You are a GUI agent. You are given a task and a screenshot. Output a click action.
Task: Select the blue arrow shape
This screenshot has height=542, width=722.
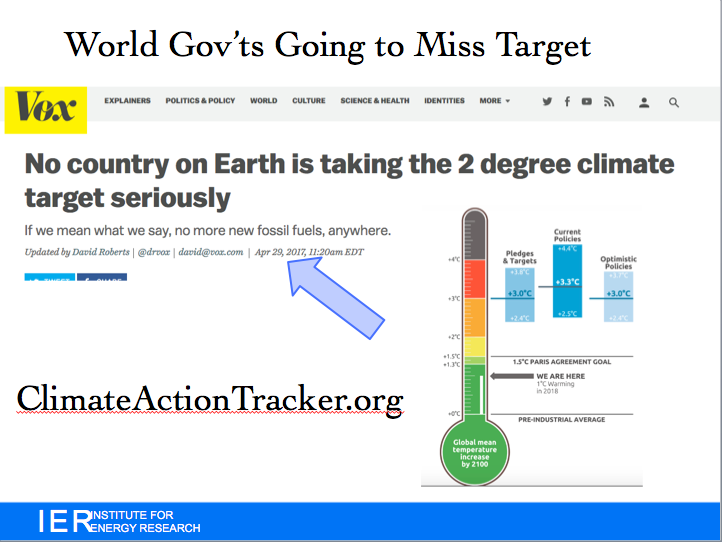click(336, 293)
